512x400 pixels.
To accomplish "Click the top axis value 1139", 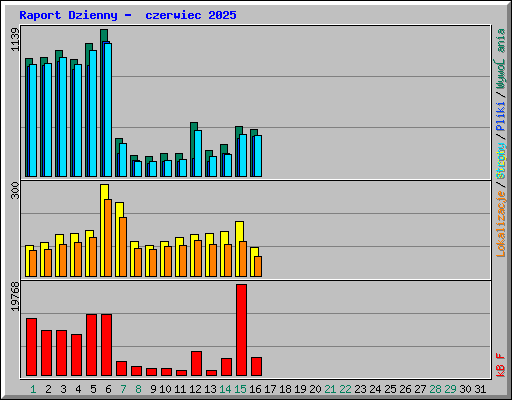I will pyautogui.click(x=15, y=40).
